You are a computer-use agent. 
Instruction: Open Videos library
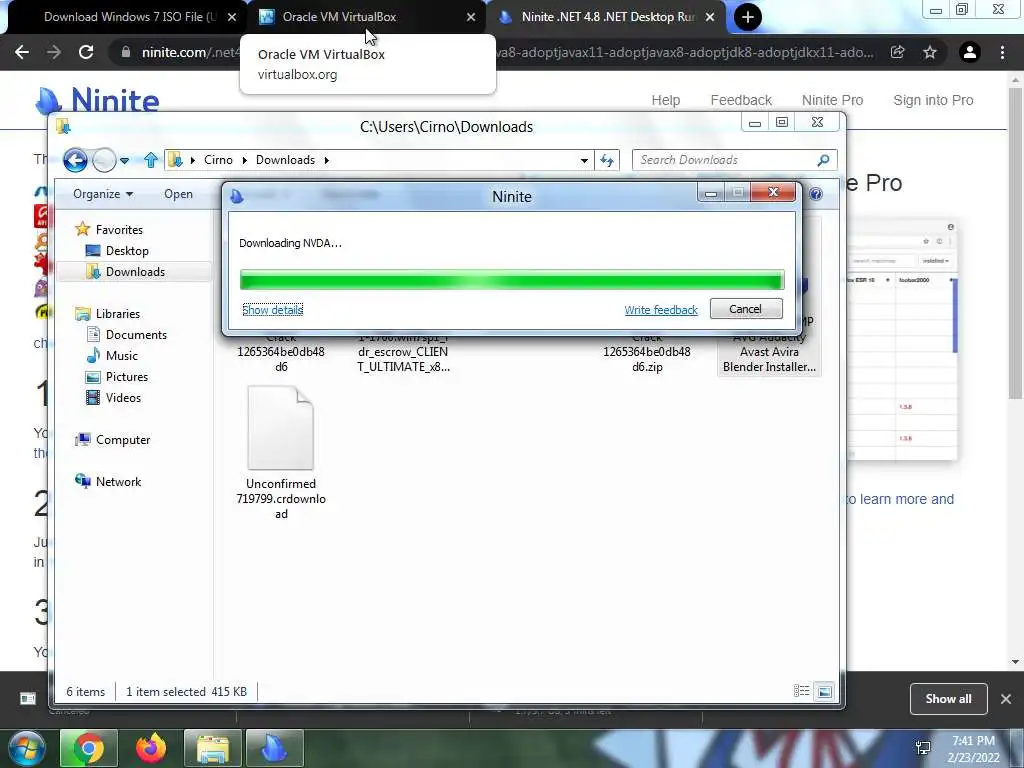[123, 398]
